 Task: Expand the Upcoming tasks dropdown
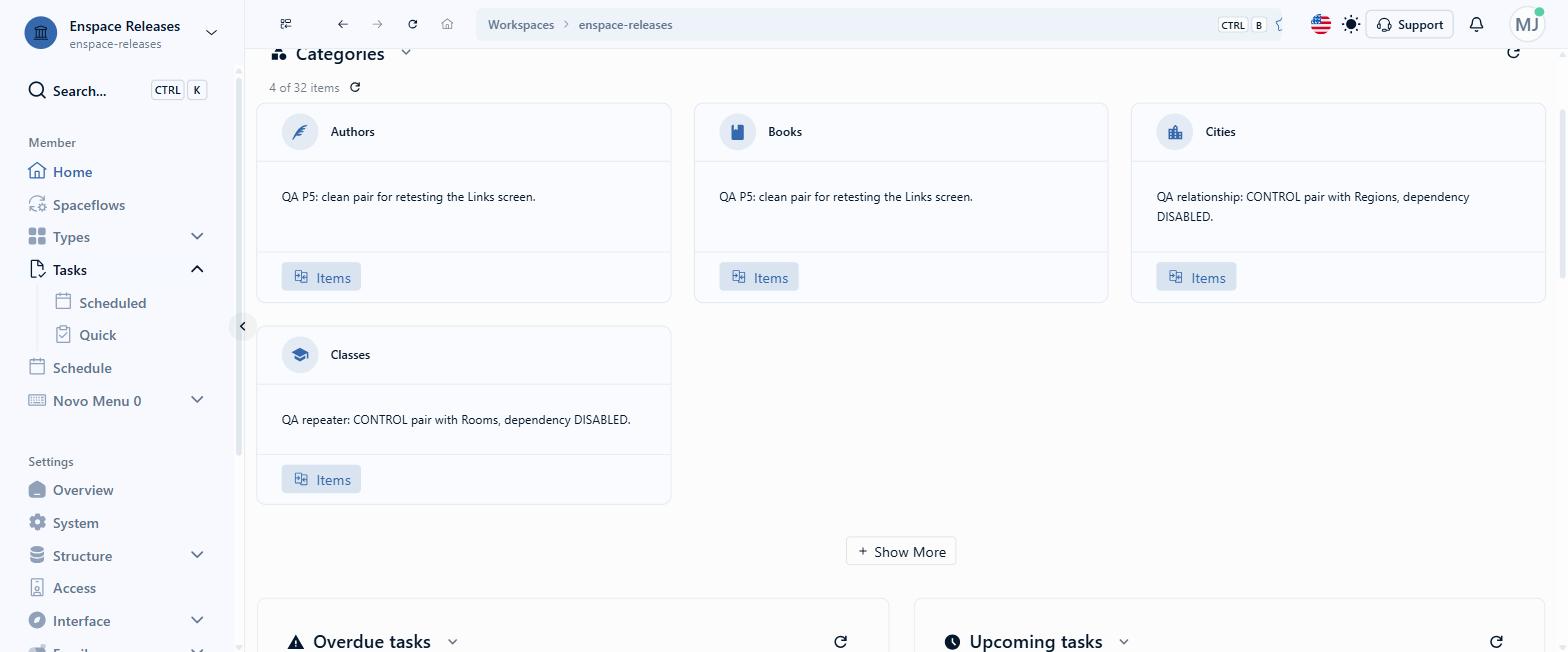pyautogui.click(x=1123, y=641)
